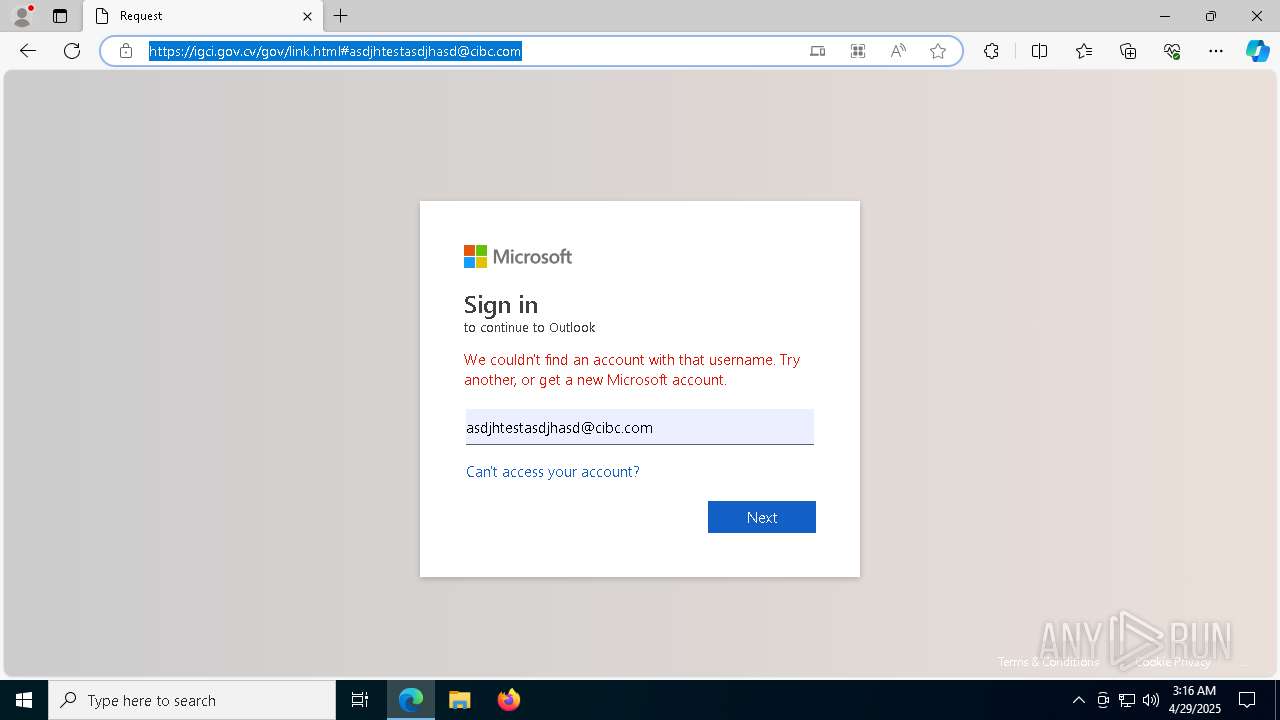The height and width of the screenshot is (720, 1280).
Task: Click the blue Next button
Action: pyautogui.click(x=762, y=517)
